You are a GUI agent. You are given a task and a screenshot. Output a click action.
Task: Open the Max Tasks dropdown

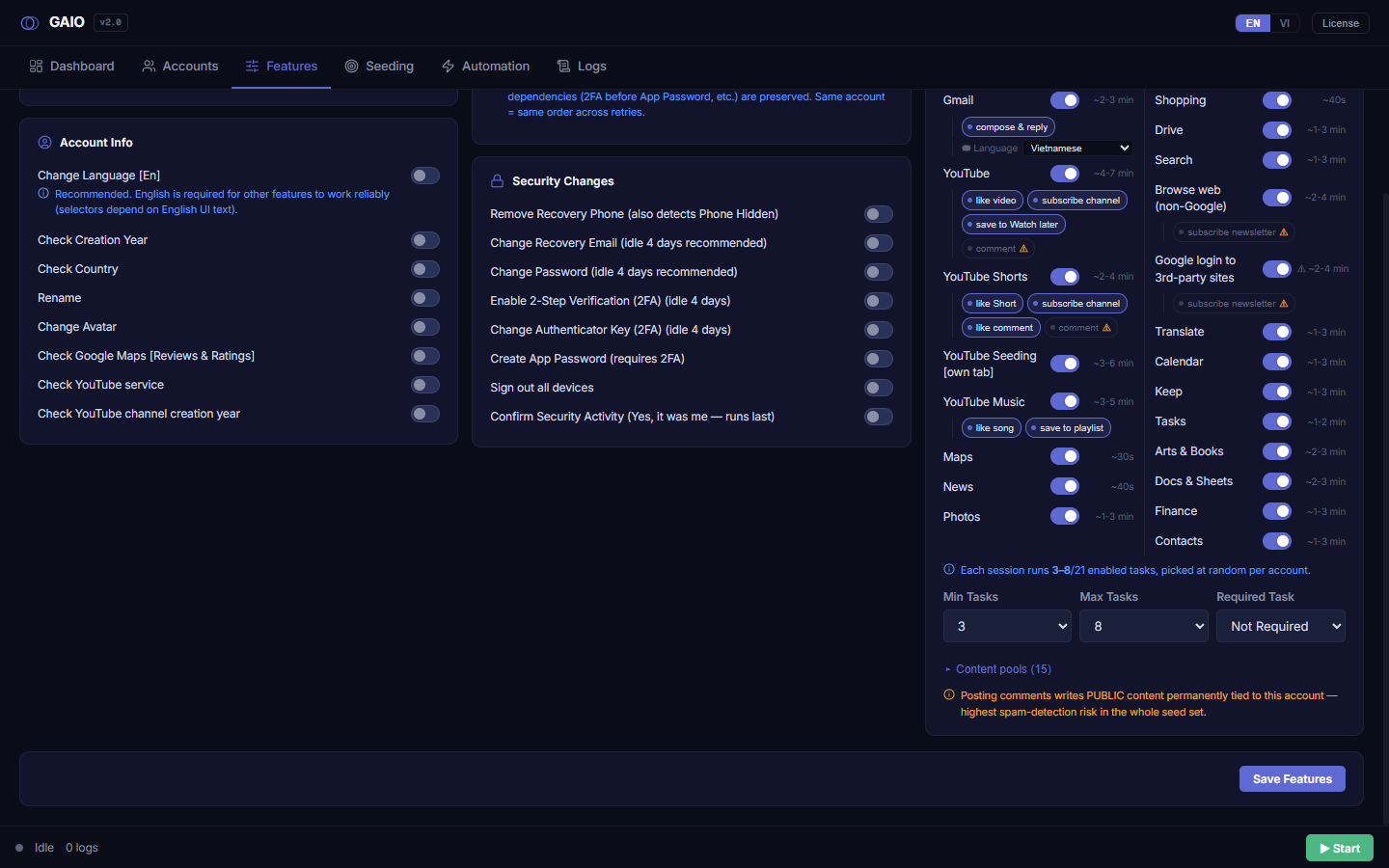tap(1144, 626)
